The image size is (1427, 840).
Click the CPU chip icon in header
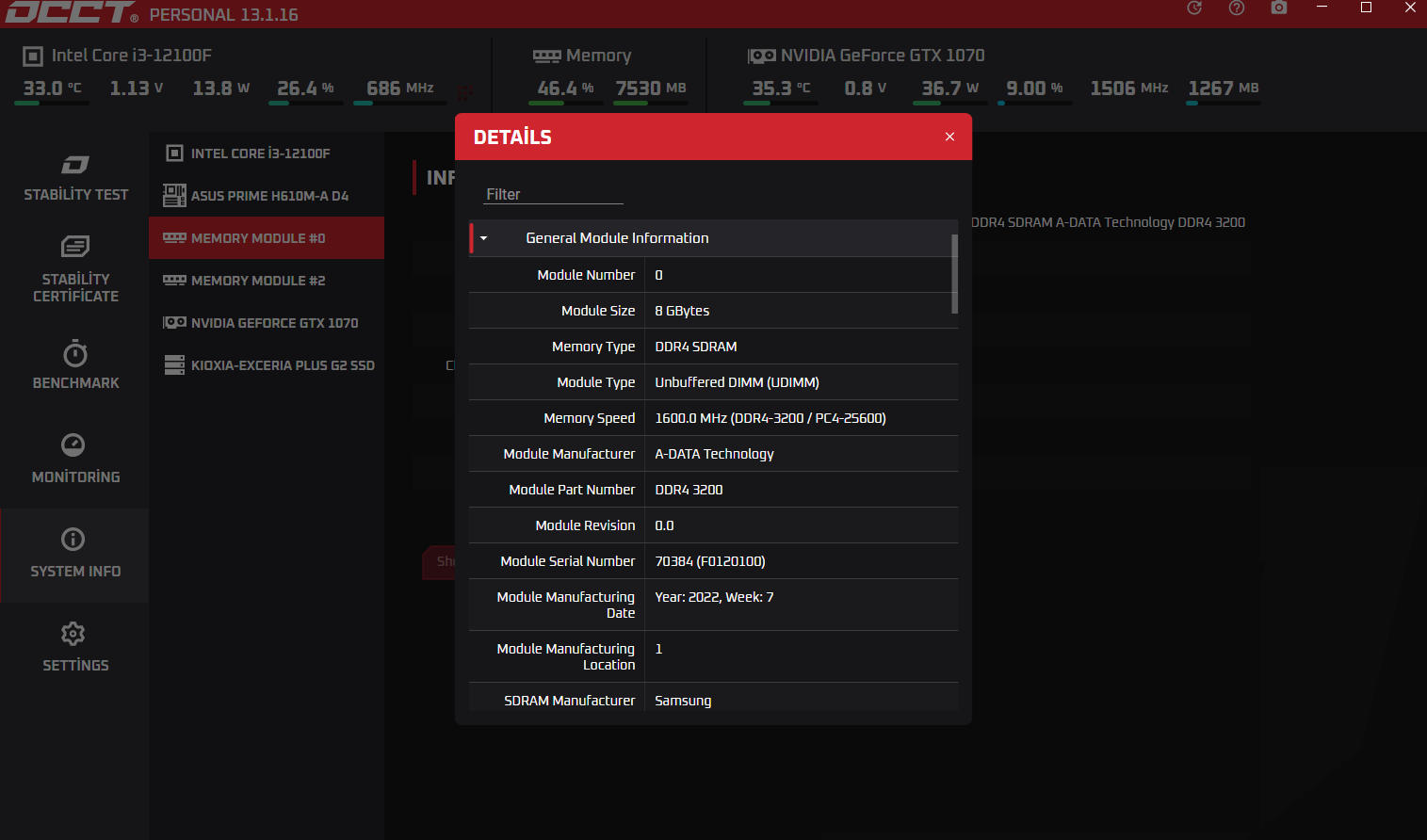[33, 57]
